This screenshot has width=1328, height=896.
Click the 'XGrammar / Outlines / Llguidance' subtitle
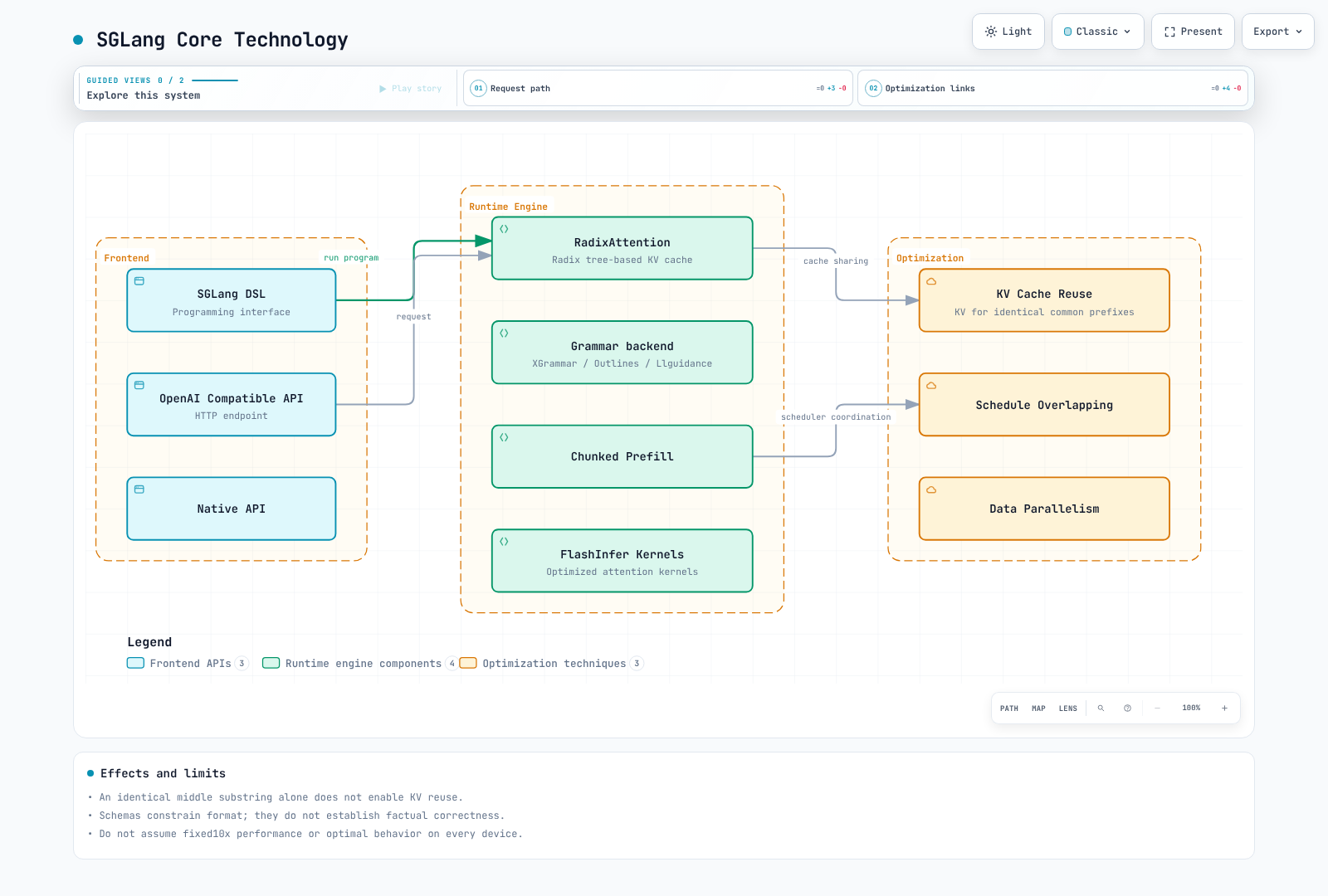coord(622,363)
